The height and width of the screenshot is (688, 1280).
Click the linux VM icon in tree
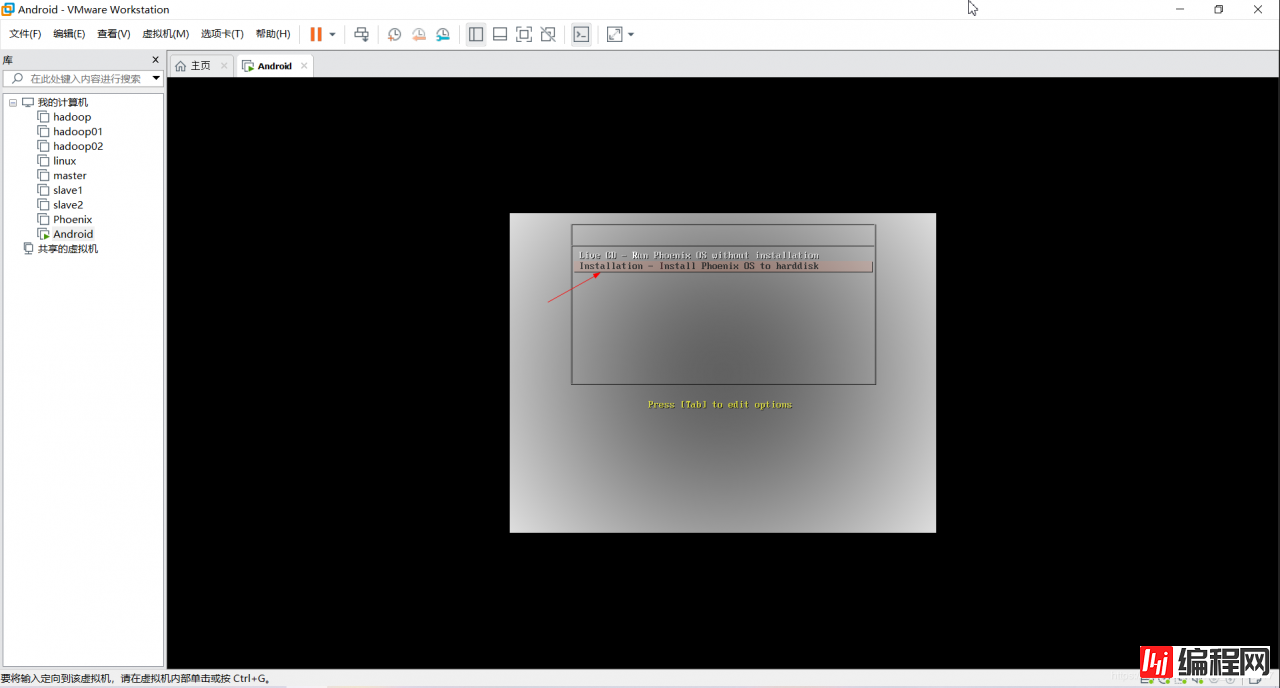[43, 161]
